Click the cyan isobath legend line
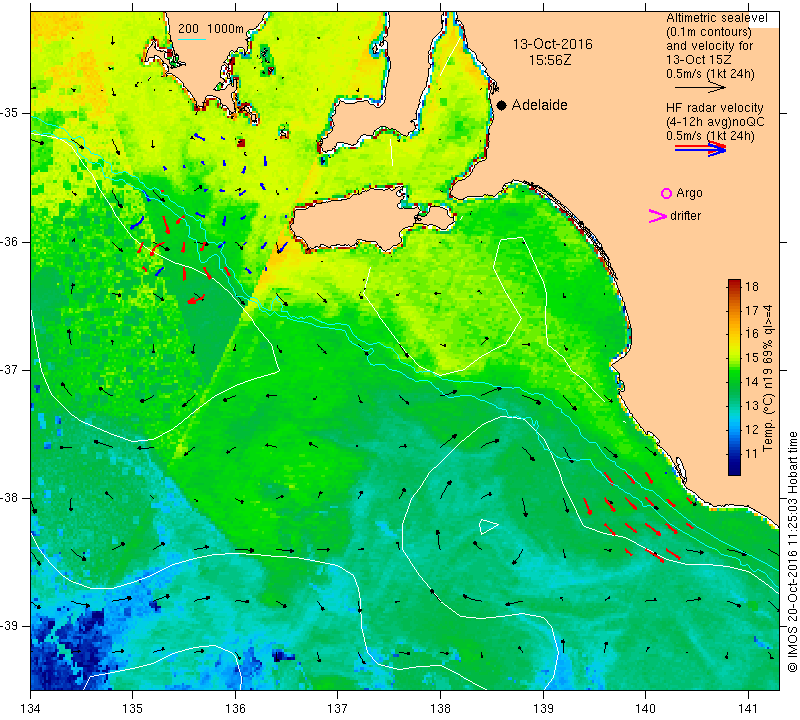Screen dimensions: 800x720 point(192,39)
